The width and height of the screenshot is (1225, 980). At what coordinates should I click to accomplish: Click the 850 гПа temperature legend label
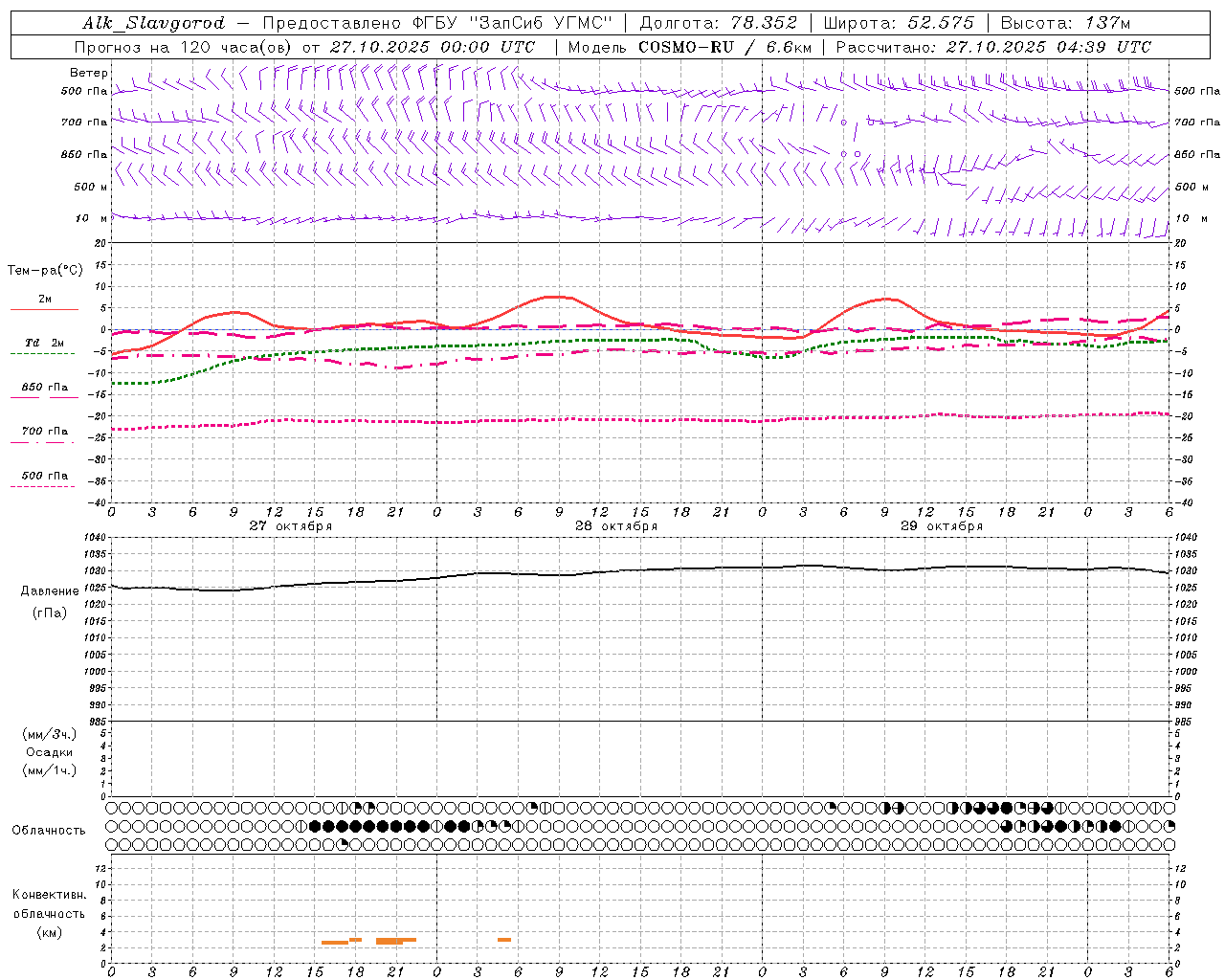point(45,388)
